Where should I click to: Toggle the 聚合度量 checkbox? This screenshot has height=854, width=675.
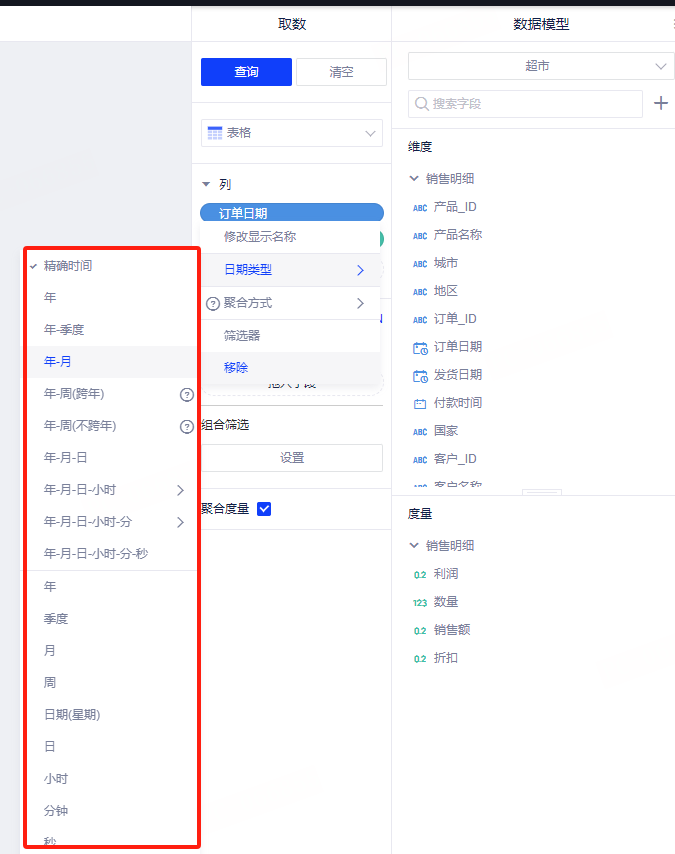tap(264, 509)
